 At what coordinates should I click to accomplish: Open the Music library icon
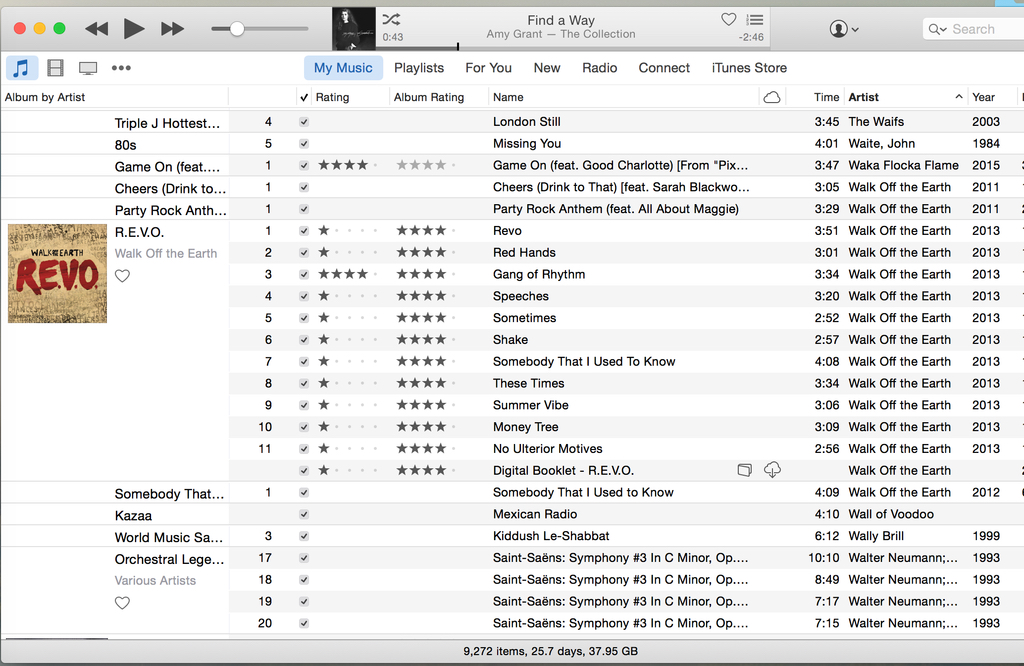pyautogui.click(x=22, y=68)
